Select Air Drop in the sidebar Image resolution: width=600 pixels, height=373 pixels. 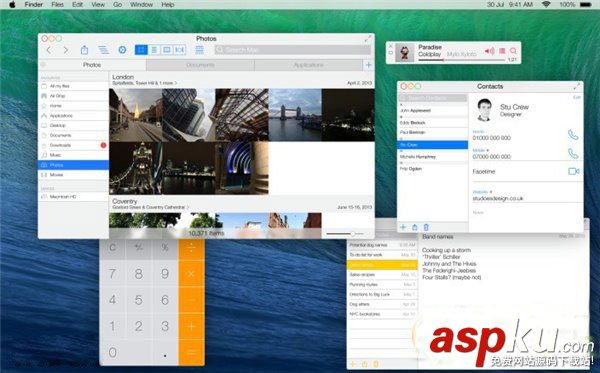pyautogui.click(x=73, y=96)
